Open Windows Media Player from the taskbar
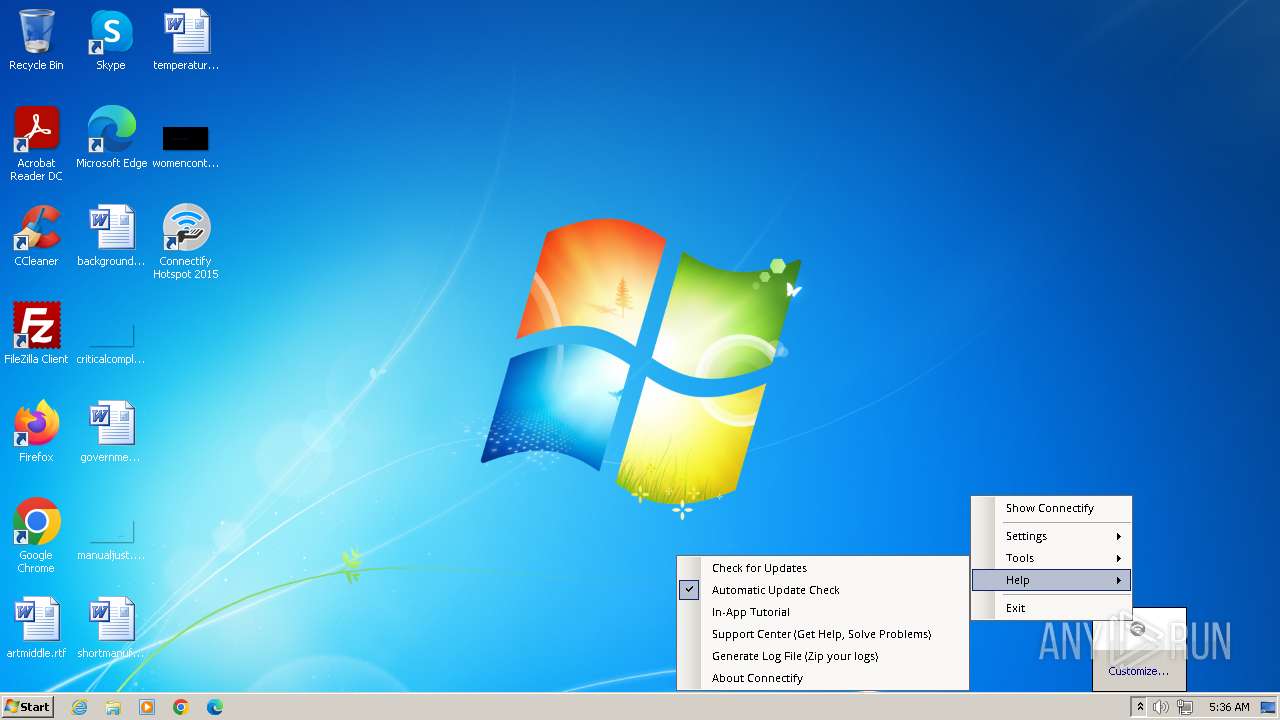Viewport: 1280px width, 720px height. [147, 707]
